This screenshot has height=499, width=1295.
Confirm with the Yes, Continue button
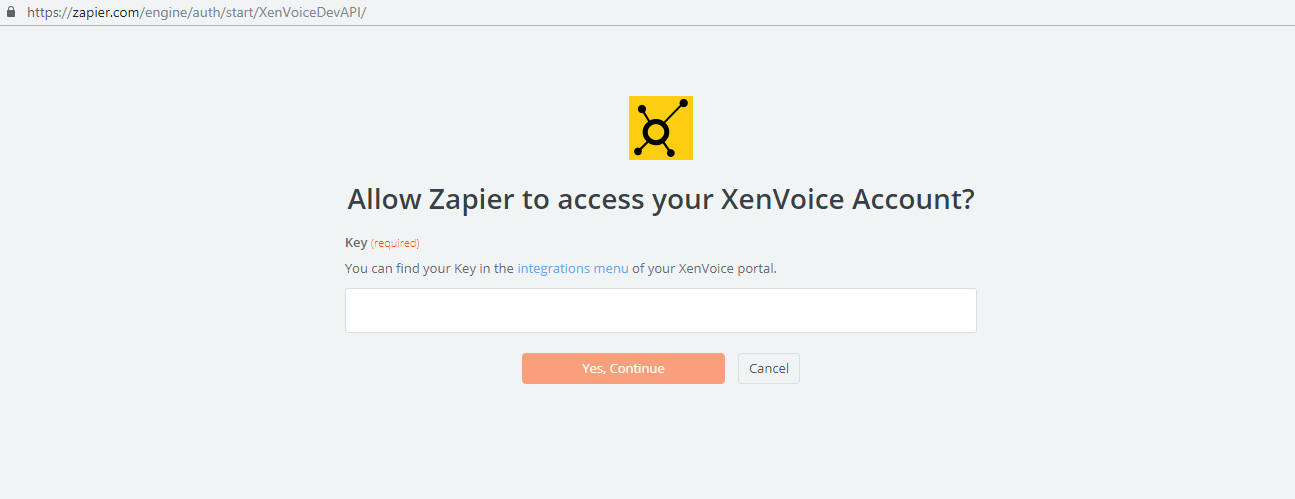[x=623, y=368]
